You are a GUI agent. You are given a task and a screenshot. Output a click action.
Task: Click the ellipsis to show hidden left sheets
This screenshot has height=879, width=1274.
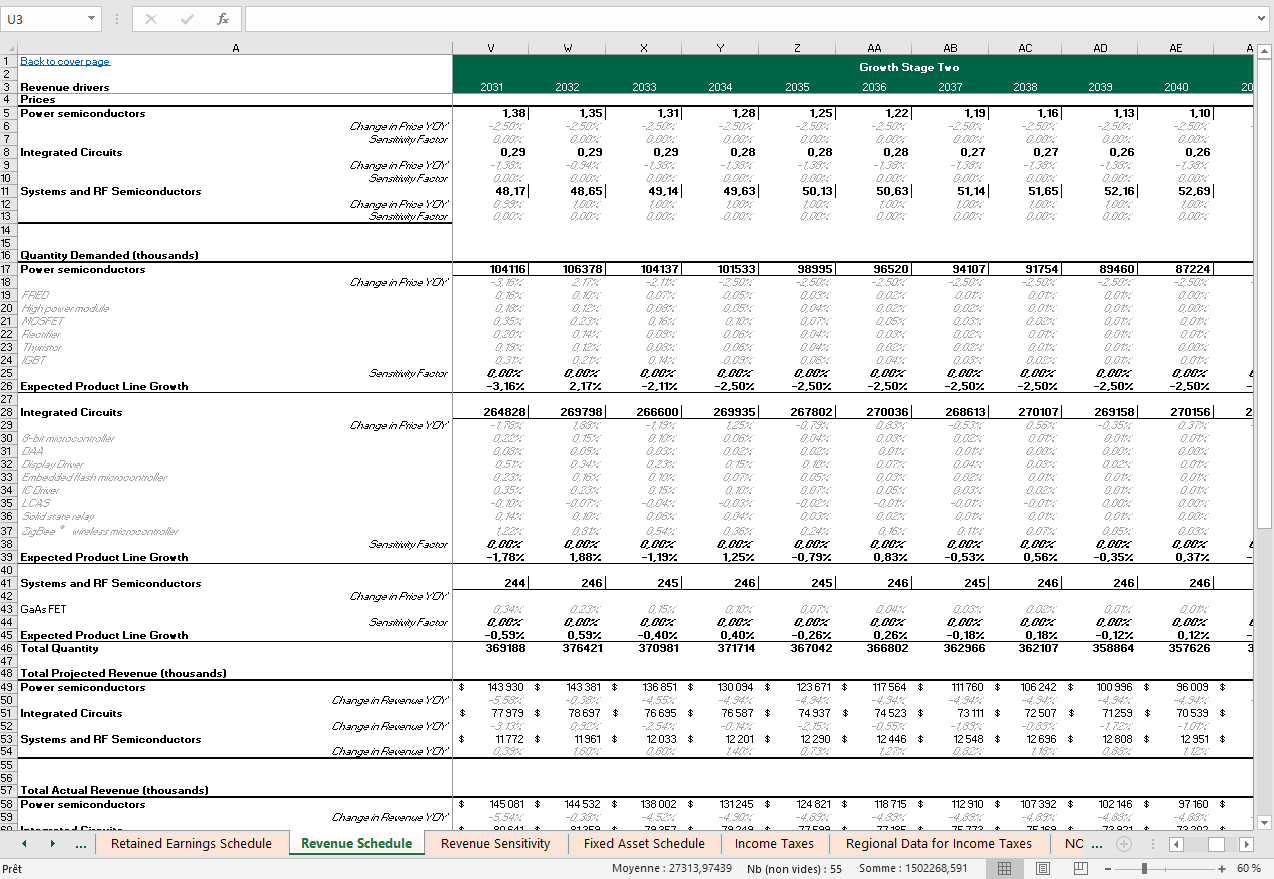point(81,844)
